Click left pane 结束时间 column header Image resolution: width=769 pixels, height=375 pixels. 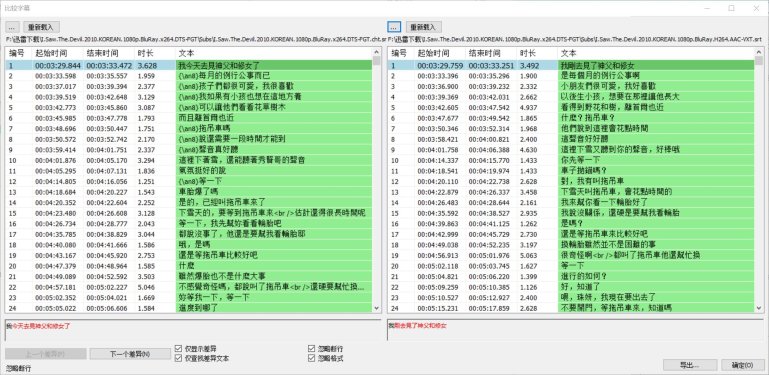[x=108, y=53]
